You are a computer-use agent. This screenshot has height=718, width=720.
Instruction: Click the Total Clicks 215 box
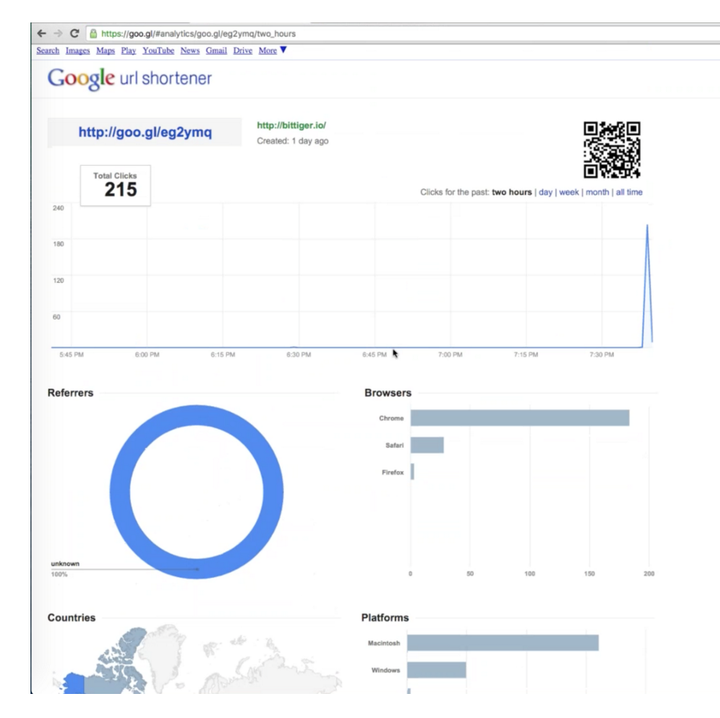coord(115,185)
